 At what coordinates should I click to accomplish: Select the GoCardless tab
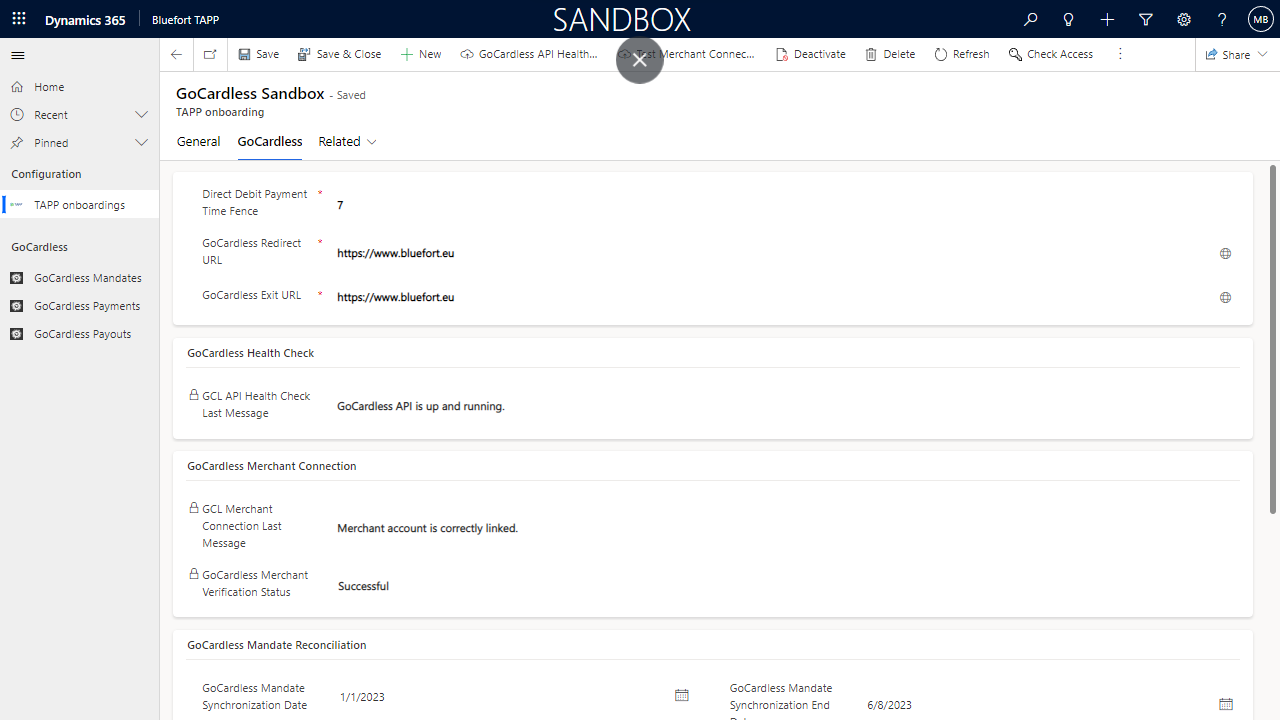click(270, 142)
